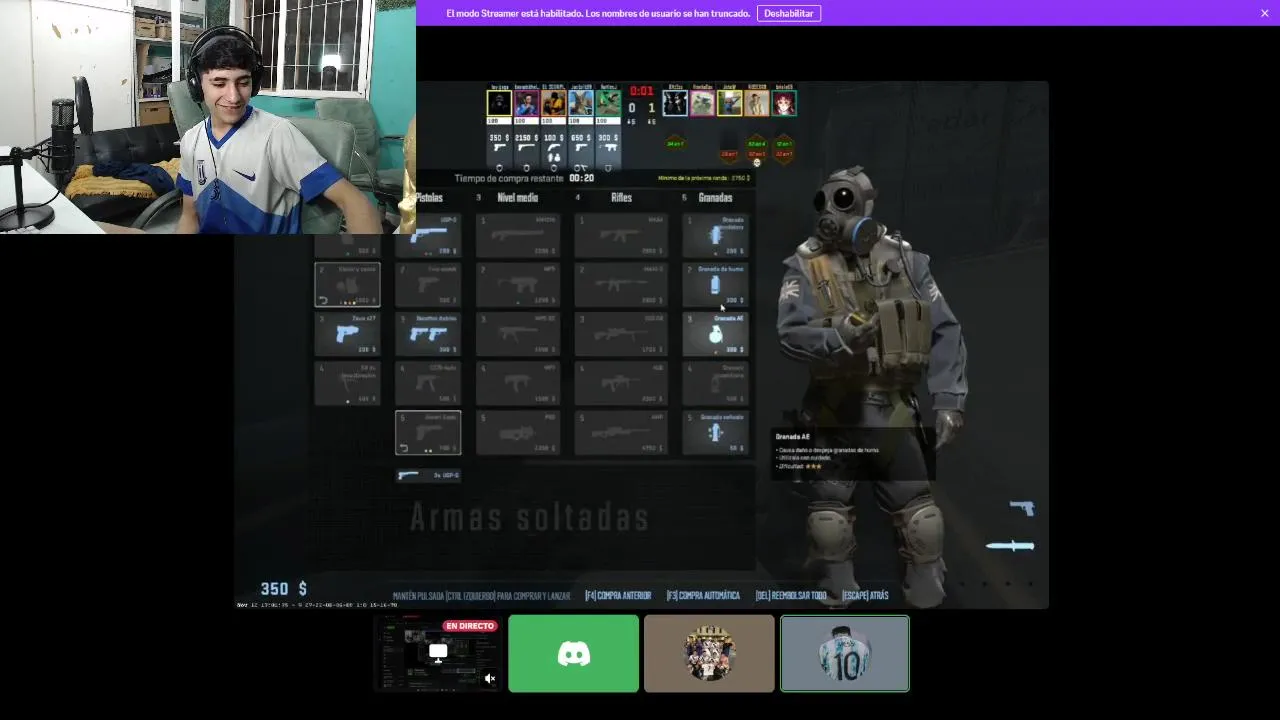Select the P90 in Nivel medio
The height and width of the screenshot is (720, 1280).
[x=518, y=432]
